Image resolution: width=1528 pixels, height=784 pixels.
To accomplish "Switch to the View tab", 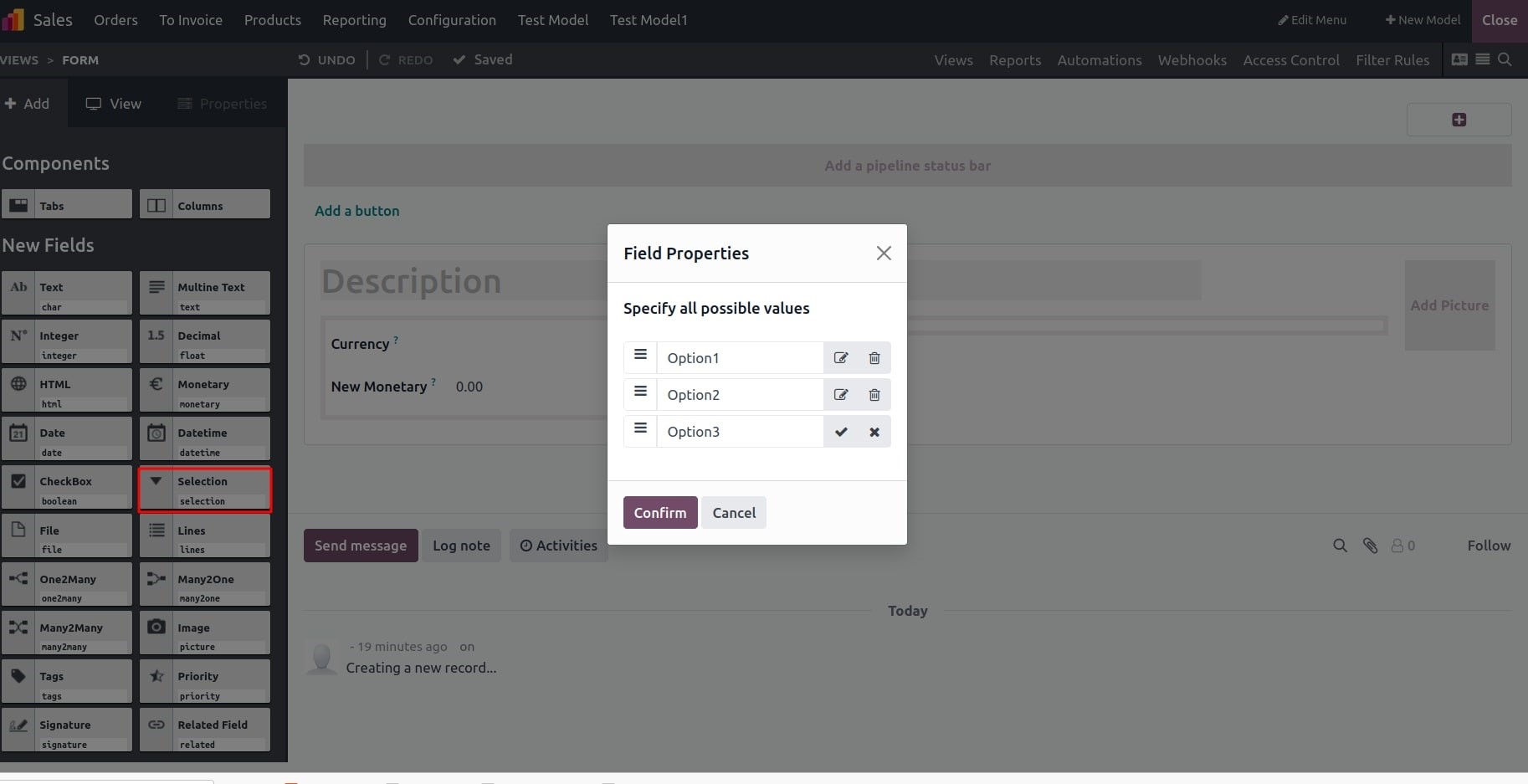I will 114,104.
